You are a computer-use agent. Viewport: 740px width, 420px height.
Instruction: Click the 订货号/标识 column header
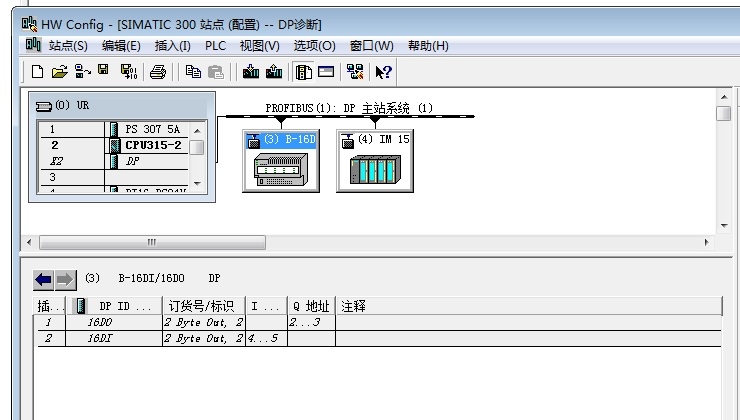pyautogui.click(x=204, y=306)
